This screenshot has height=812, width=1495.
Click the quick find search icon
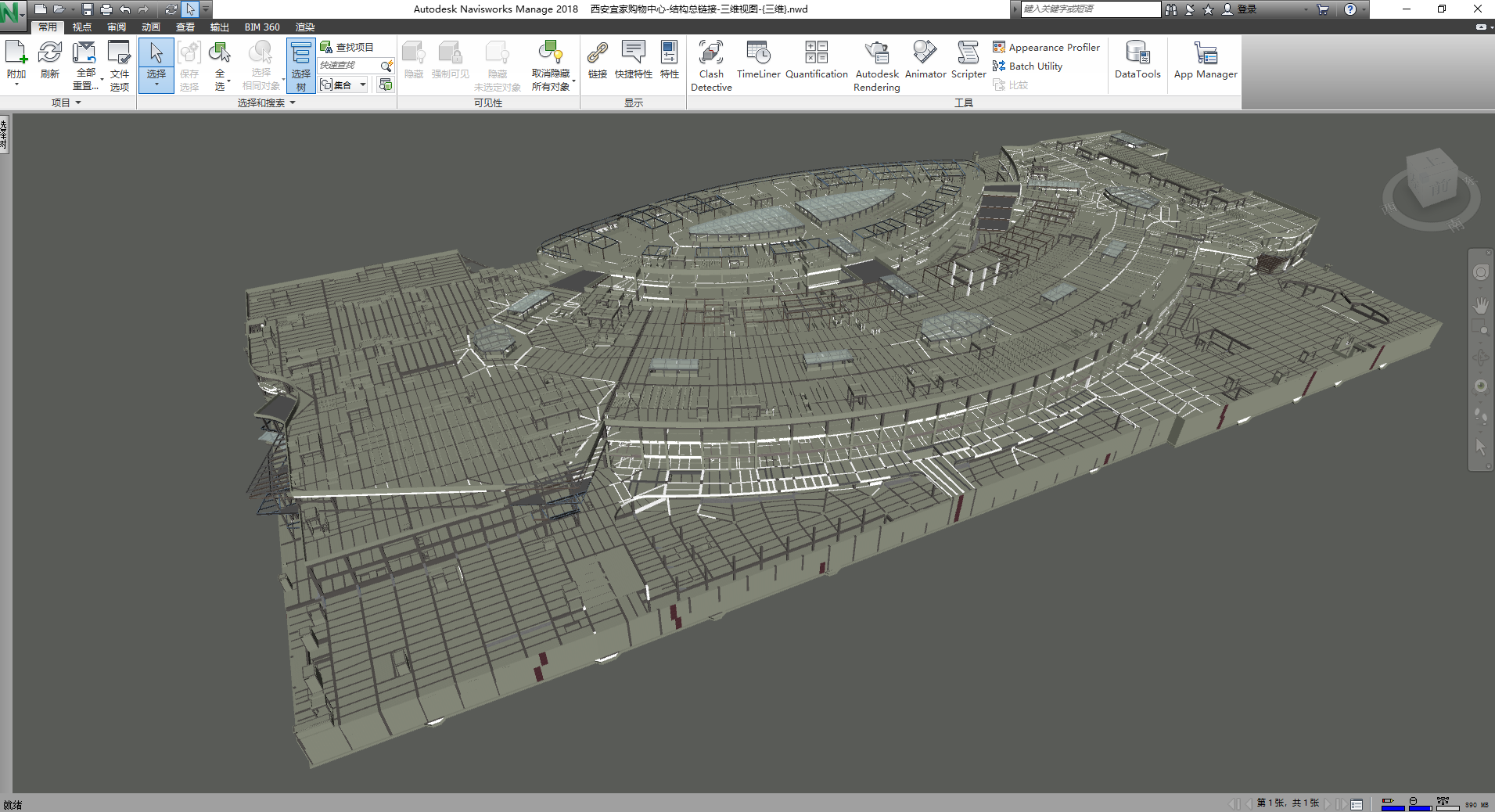click(386, 66)
